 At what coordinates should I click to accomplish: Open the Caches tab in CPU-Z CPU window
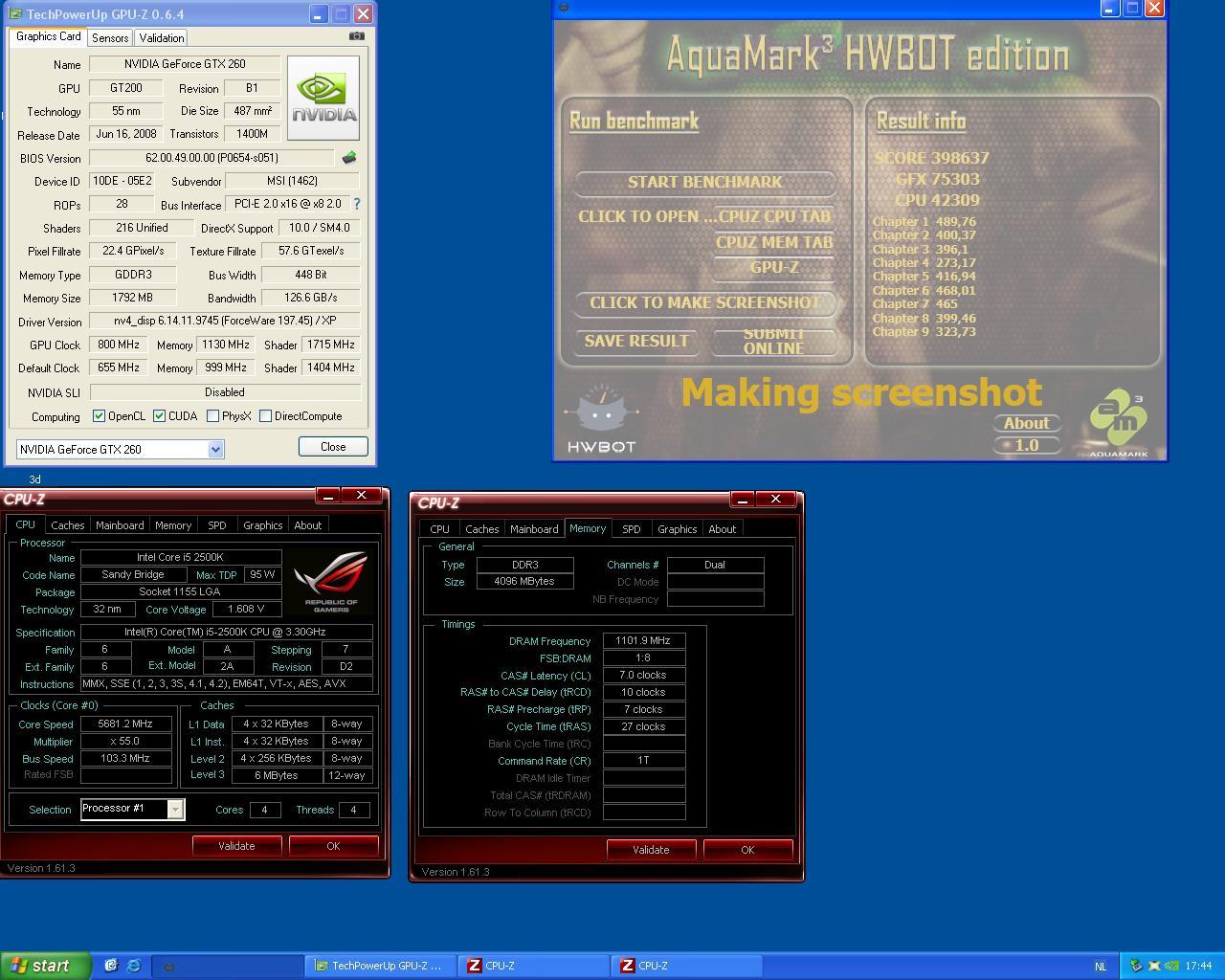tap(68, 525)
